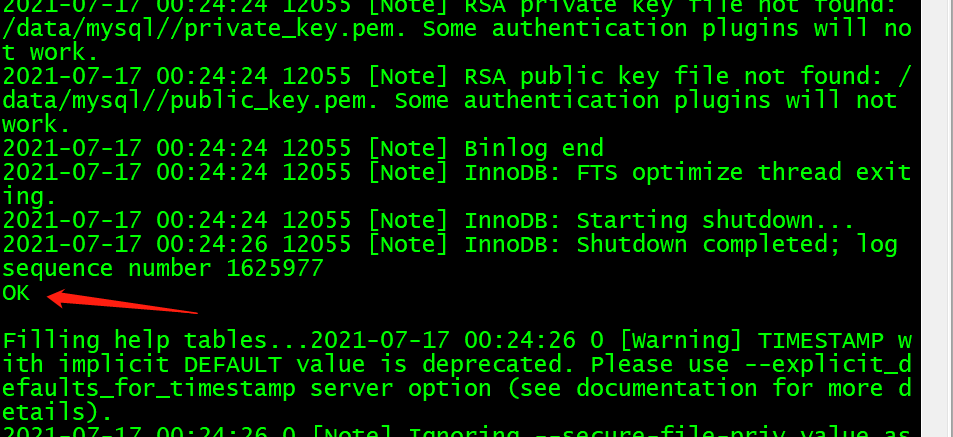Click the sequence number 1625977
This screenshot has width=953, height=437.
point(275,269)
